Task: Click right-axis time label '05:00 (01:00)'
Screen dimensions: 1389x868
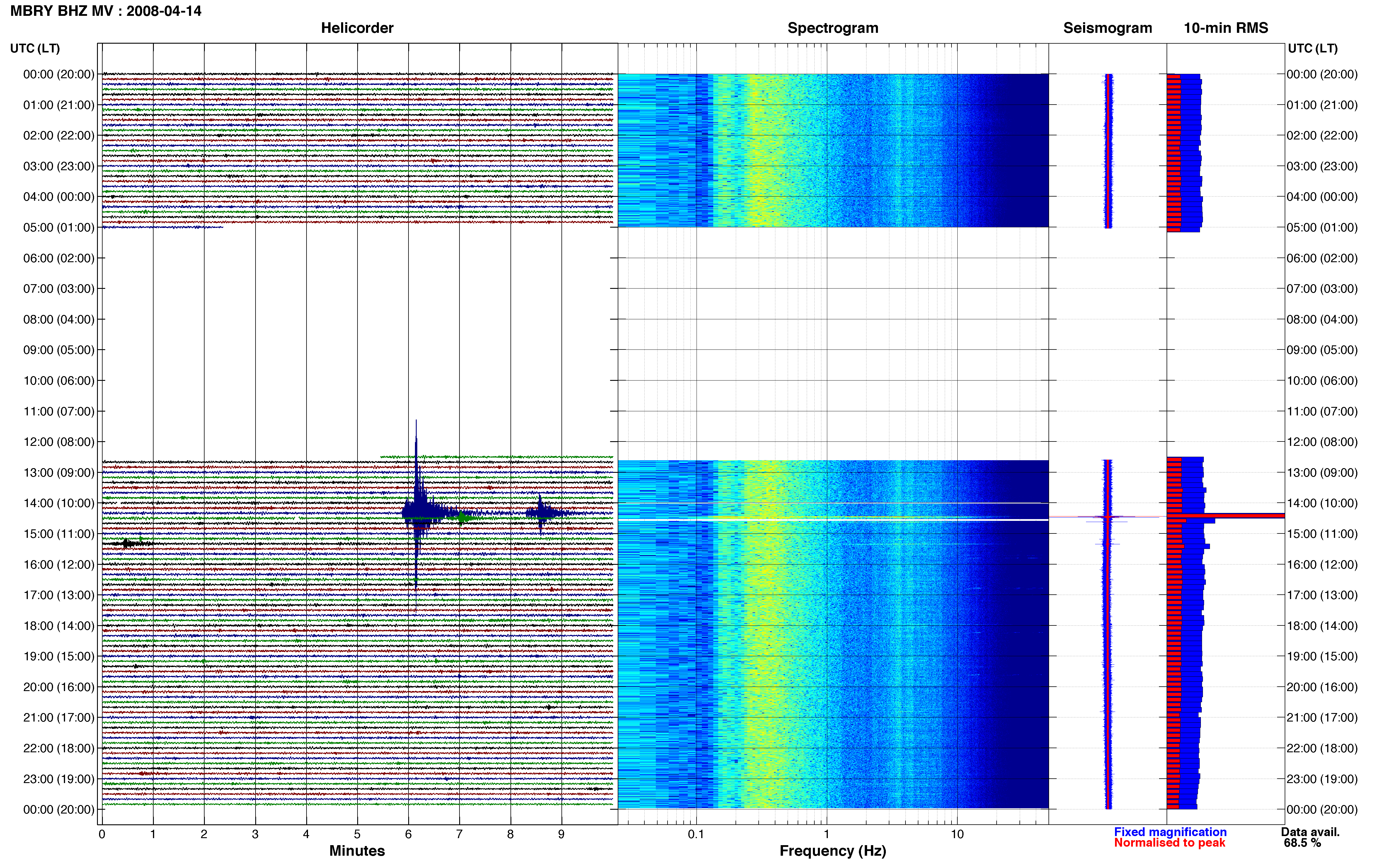Action: 1322,227
